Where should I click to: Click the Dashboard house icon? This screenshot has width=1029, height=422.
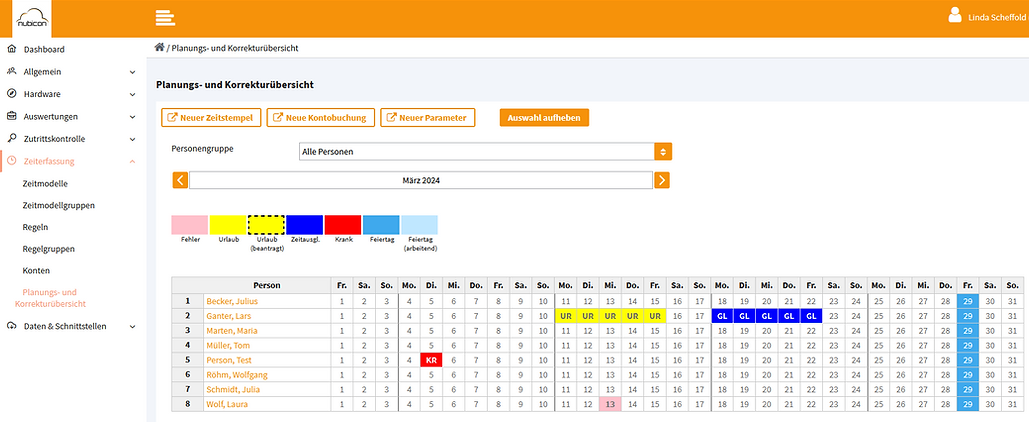tap(11, 49)
